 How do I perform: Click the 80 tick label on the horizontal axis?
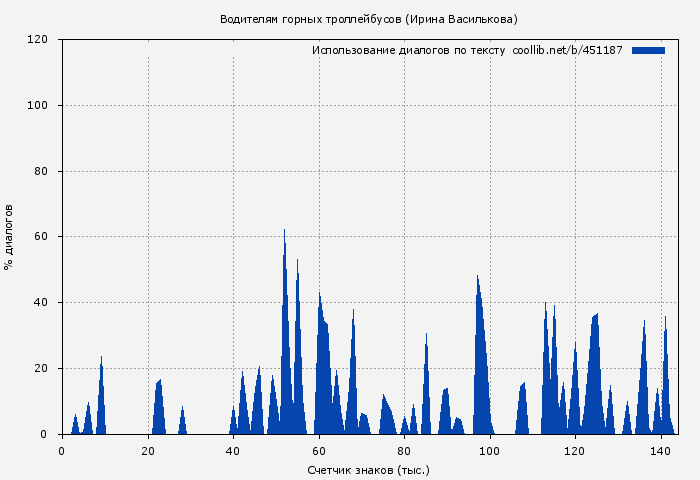[404, 451]
